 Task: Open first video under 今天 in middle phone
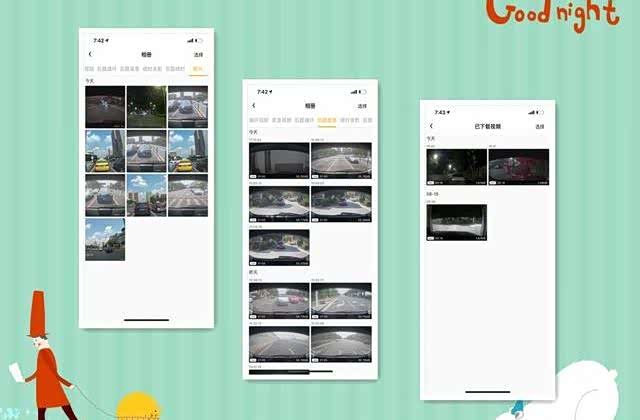pos(279,159)
